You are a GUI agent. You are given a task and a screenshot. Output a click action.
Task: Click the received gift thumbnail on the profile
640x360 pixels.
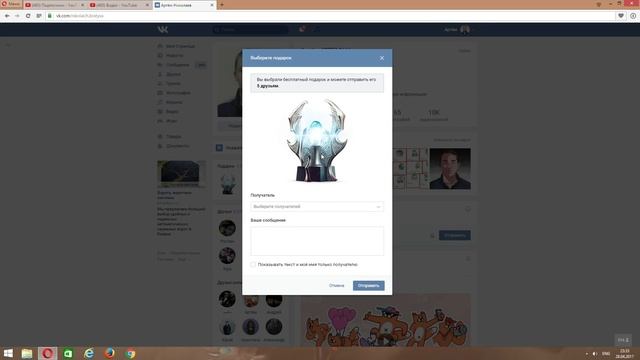(x=228, y=184)
